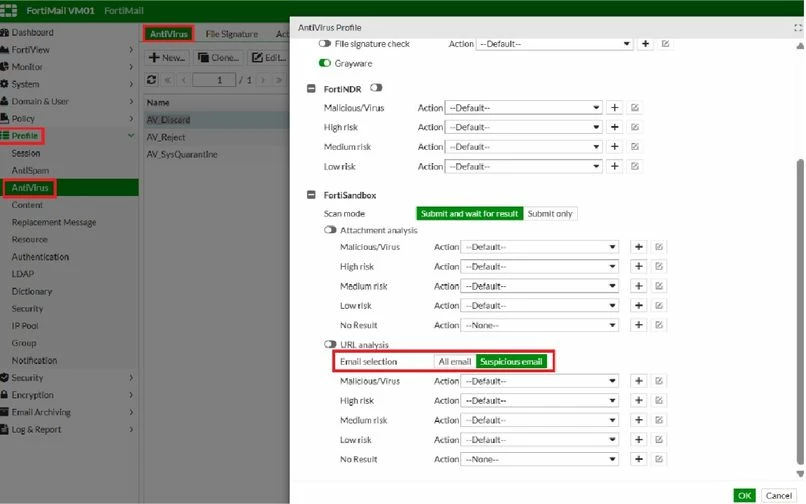Edit action for FortiNDR Medium risk

click(635, 147)
